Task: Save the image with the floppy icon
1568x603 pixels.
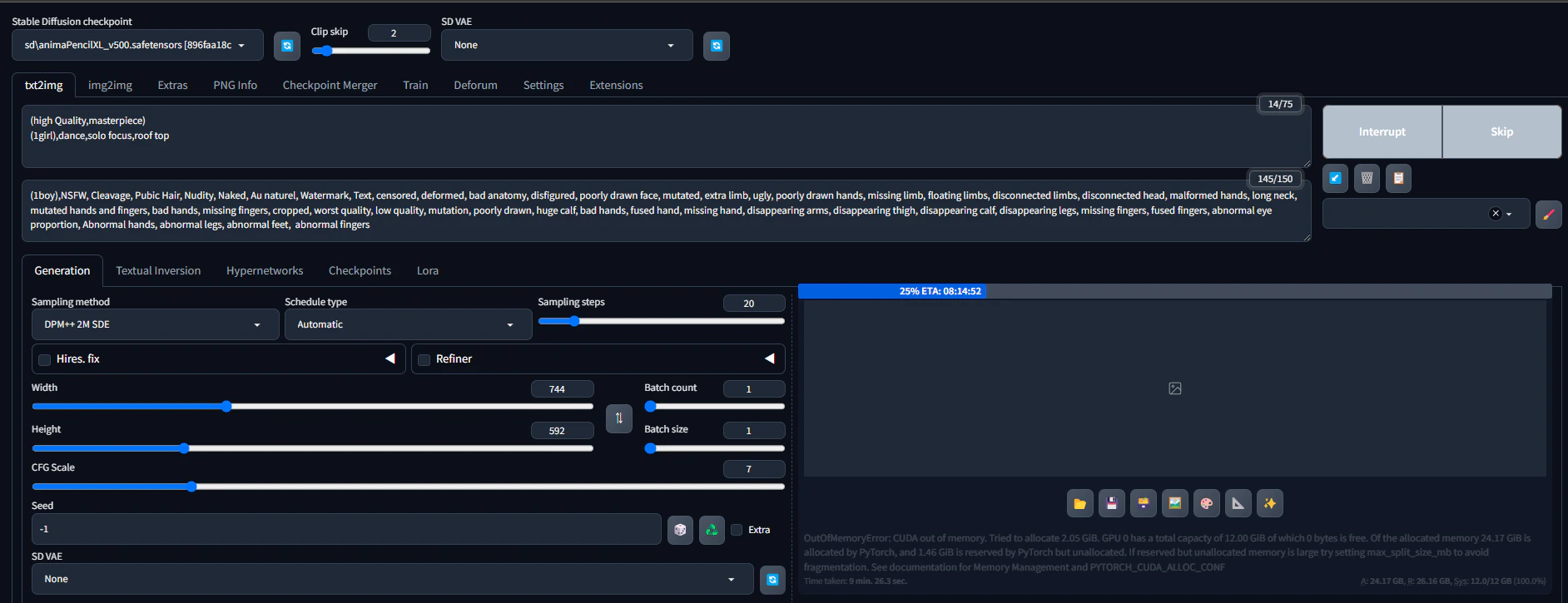Action: click(x=1112, y=503)
